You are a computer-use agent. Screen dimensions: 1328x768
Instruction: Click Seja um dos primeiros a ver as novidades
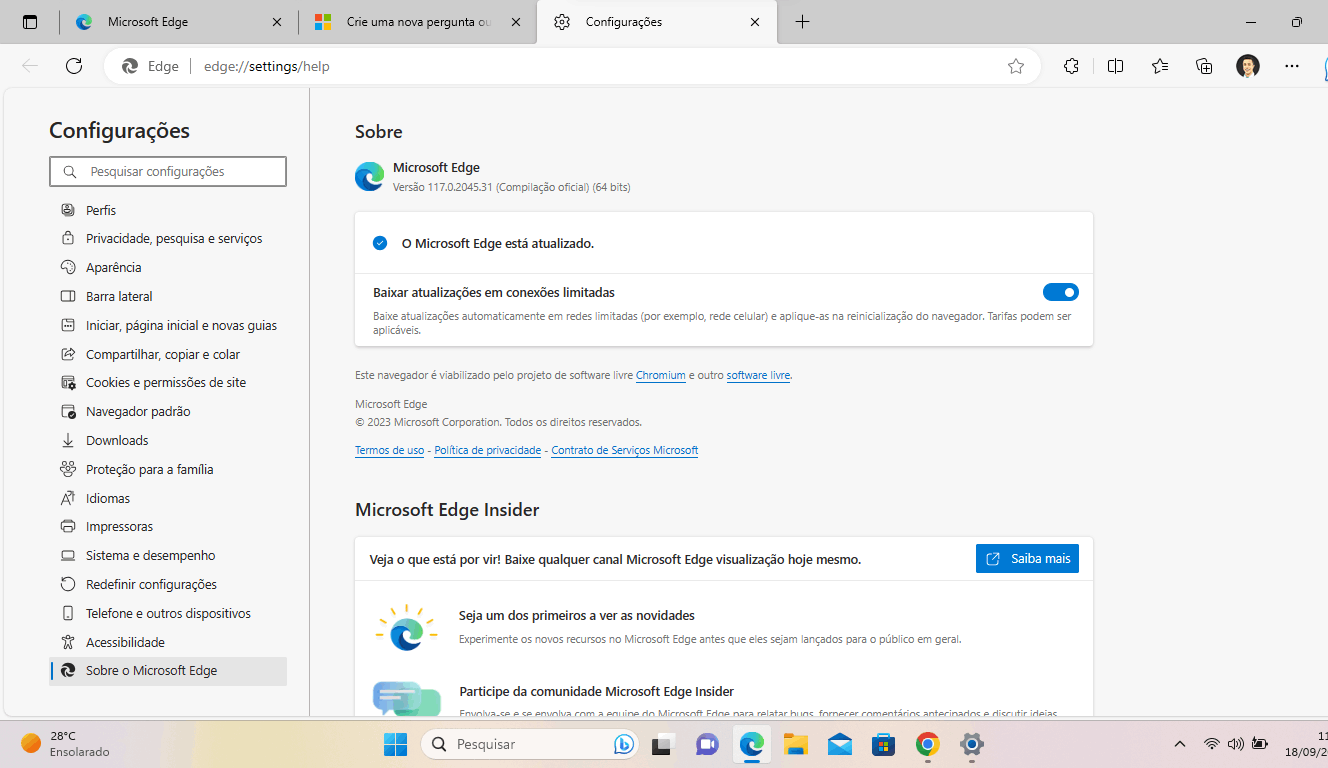[577, 616]
